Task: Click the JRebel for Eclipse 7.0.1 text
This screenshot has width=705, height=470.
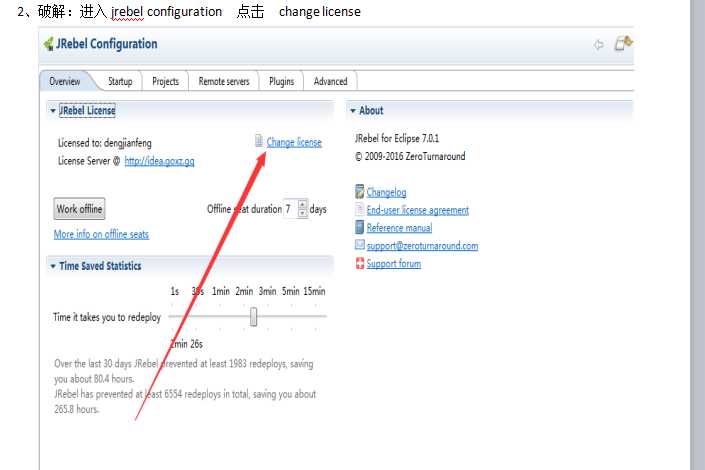Action: click(397, 138)
